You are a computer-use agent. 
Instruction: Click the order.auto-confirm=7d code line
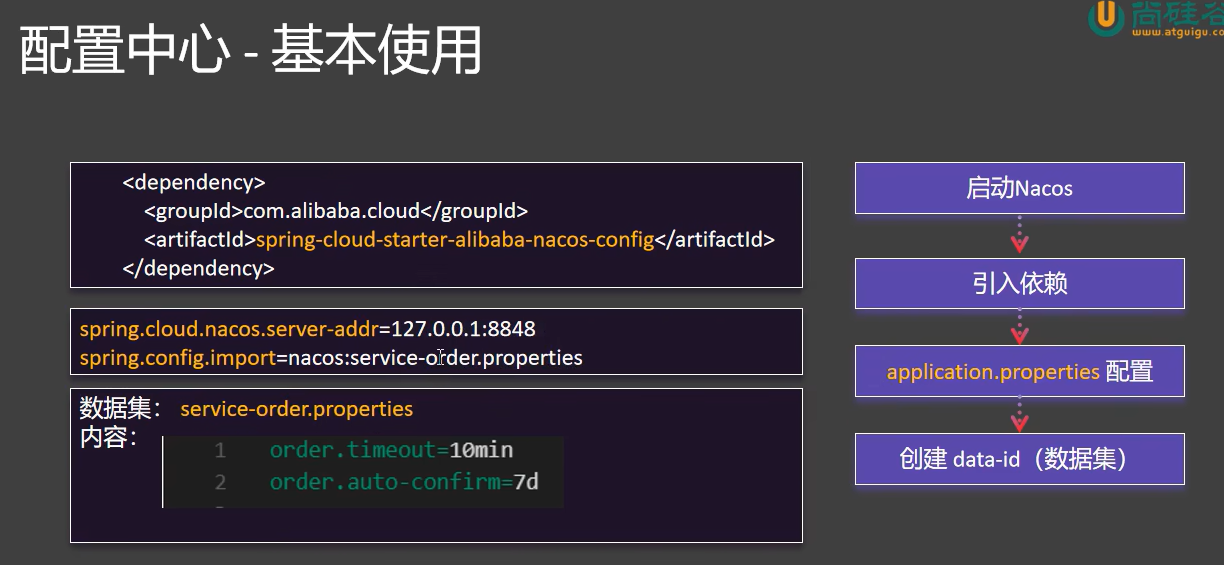[x=404, y=482]
